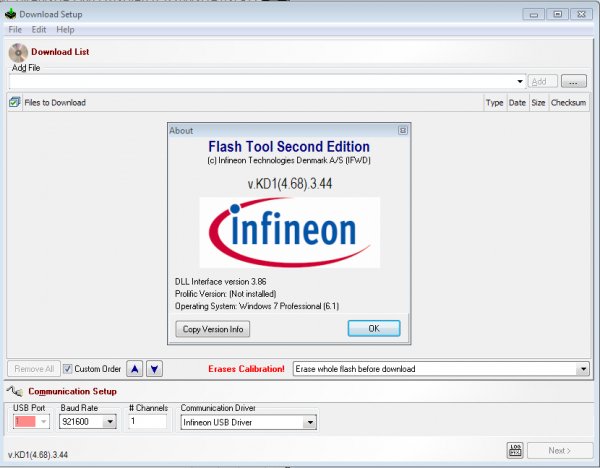Click the browse '...' button
Image resolution: width=600 pixels, height=468 pixels.
pyautogui.click(x=574, y=81)
